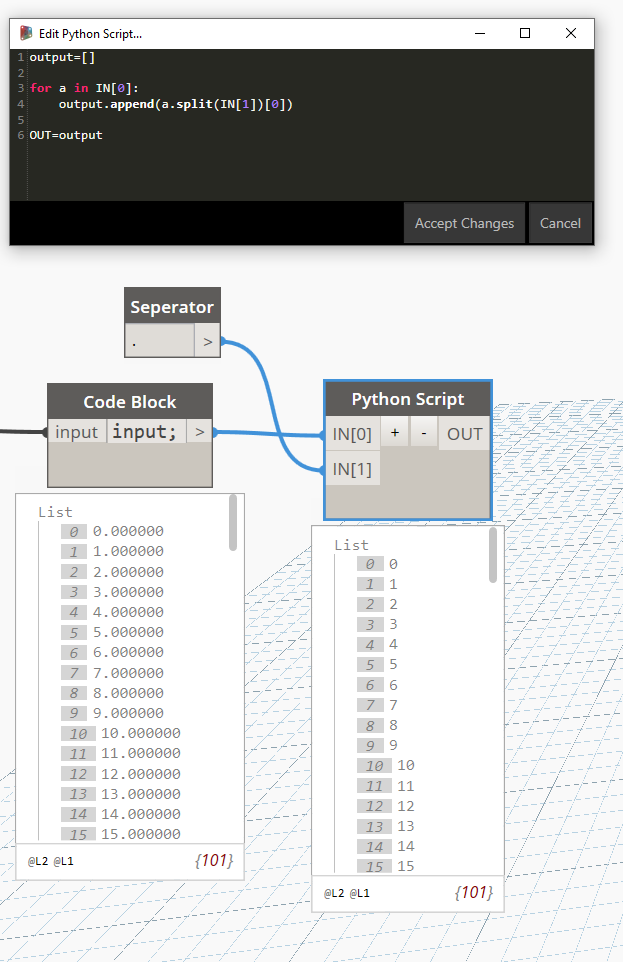Screen dimensions: 623x962
Task: Click scrollbar of Python Script output list
Action: click(493, 556)
